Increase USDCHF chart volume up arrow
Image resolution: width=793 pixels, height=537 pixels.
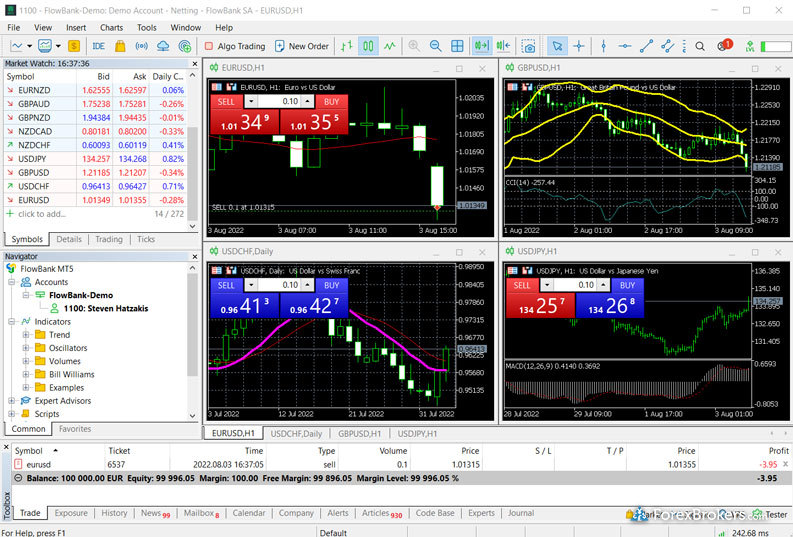pyautogui.click(x=307, y=285)
